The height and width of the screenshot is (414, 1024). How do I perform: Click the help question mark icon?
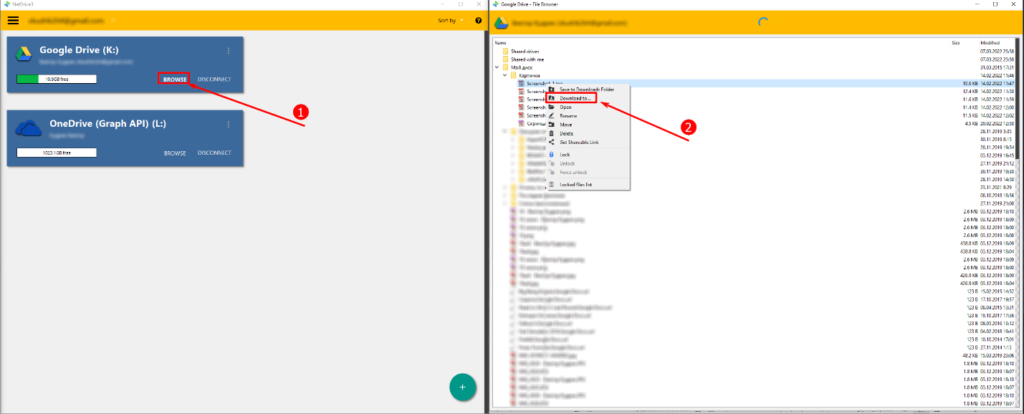[478, 20]
